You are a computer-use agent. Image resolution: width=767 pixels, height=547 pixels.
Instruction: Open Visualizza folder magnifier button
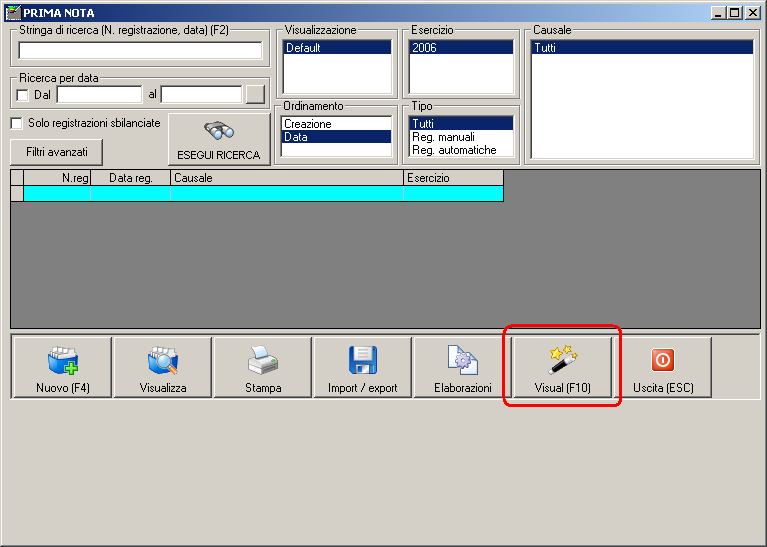pos(163,367)
